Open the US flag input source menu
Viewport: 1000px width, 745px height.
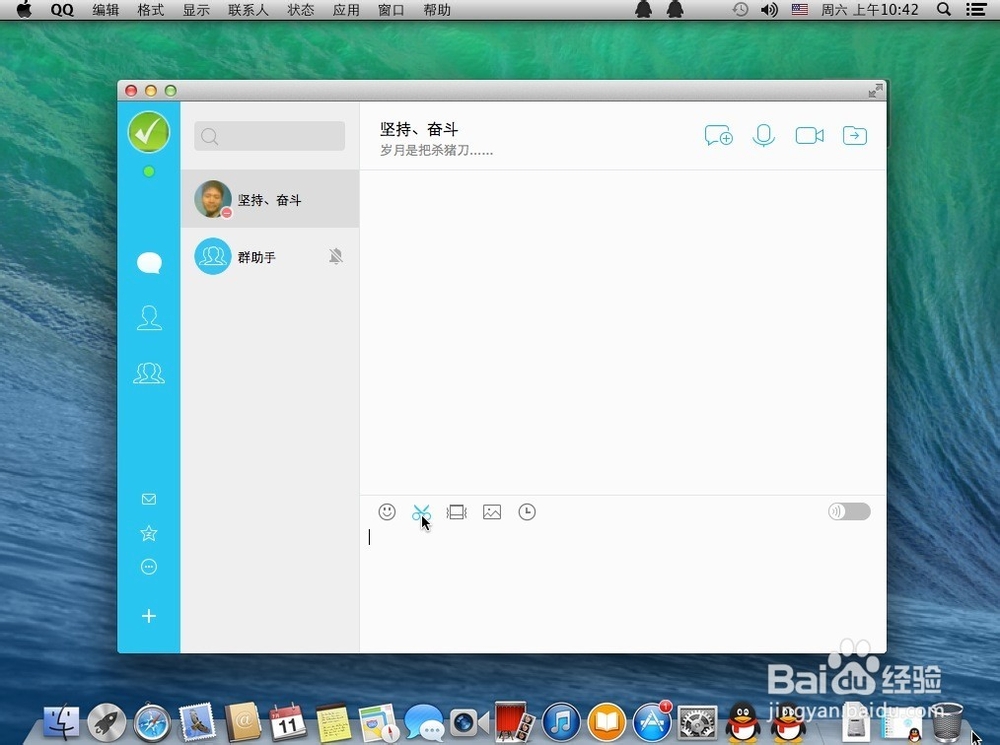[x=800, y=10]
